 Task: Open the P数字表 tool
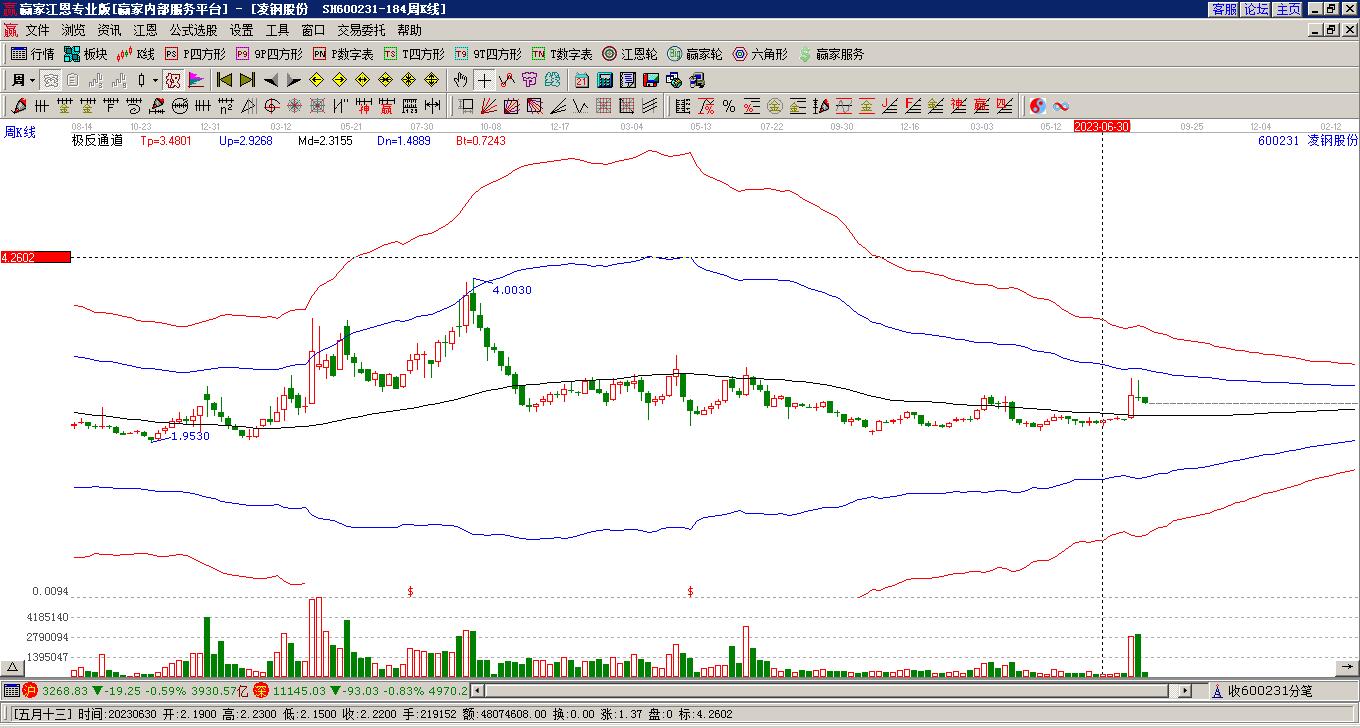(343, 54)
